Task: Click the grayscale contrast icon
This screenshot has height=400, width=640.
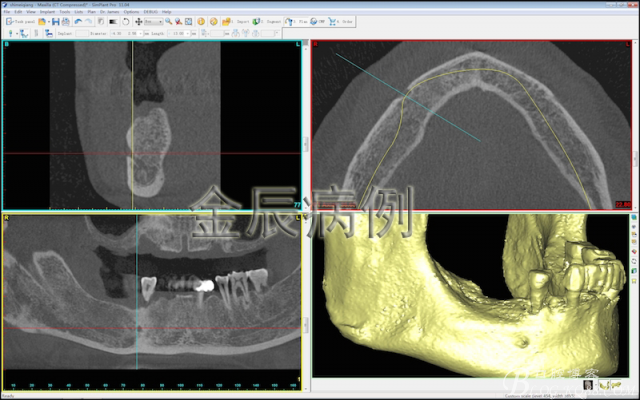Action: (x=113, y=22)
